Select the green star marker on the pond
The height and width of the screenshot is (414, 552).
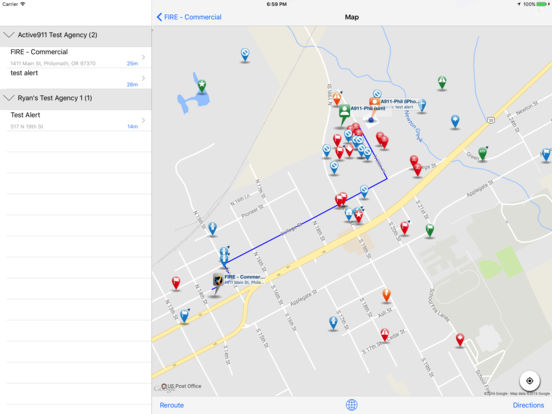pyautogui.click(x=201, y=86)
